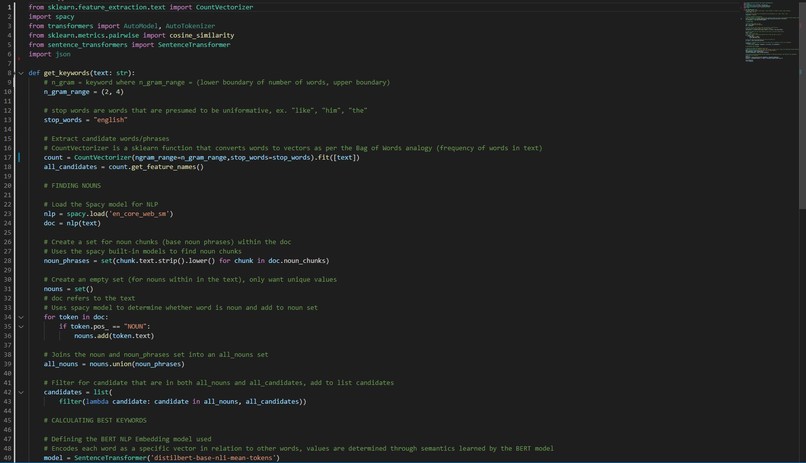Click 'nouns = set()' line
This screenshot has width=806, height=463.
pos(68,289)
